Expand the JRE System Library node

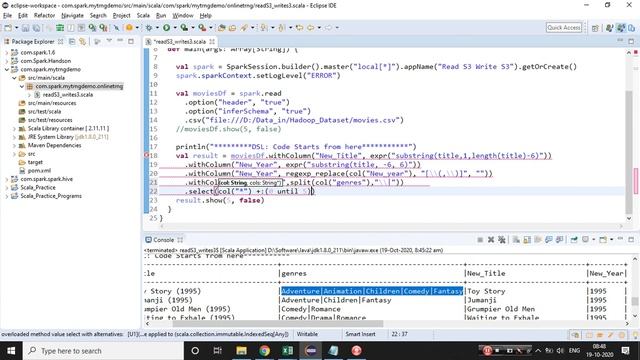click(x=14, y=137)
